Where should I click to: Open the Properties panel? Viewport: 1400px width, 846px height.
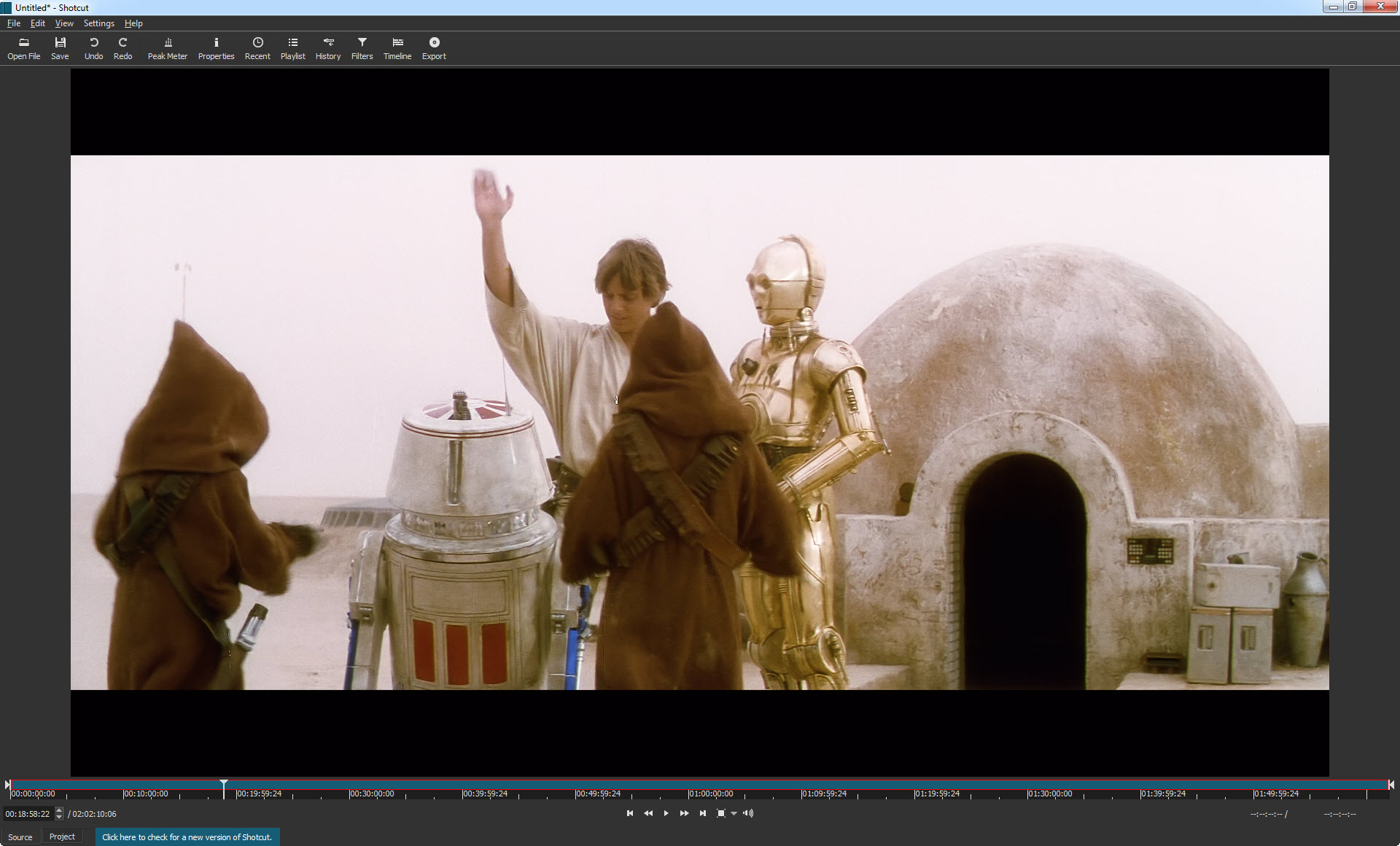[216, 48]
